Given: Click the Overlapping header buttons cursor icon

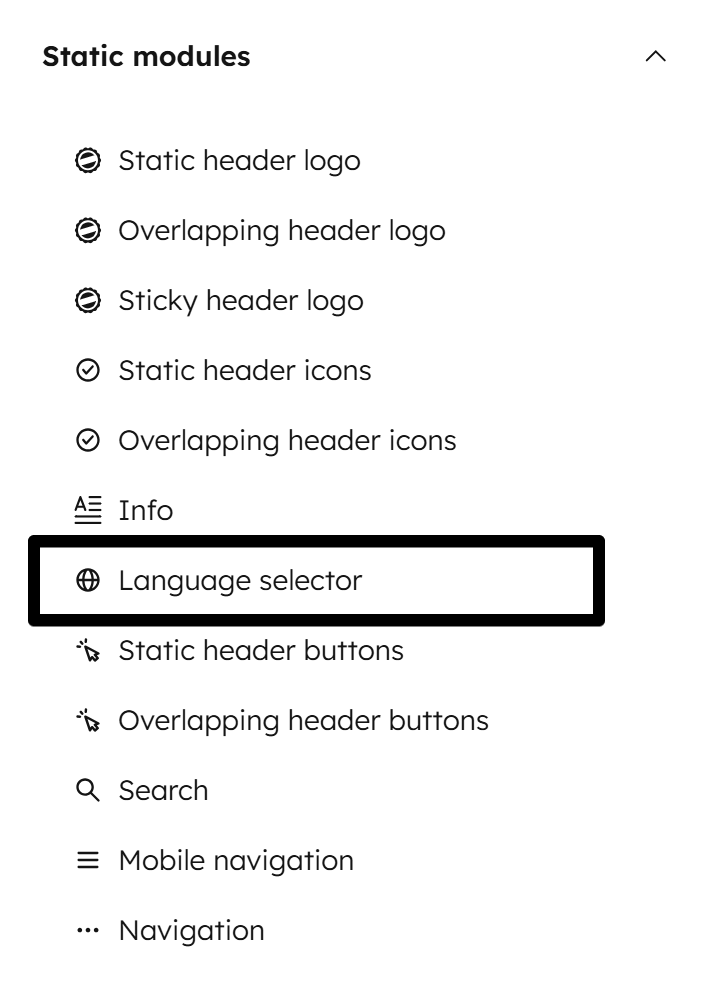Looking at the screenshot, I should 91,719.
